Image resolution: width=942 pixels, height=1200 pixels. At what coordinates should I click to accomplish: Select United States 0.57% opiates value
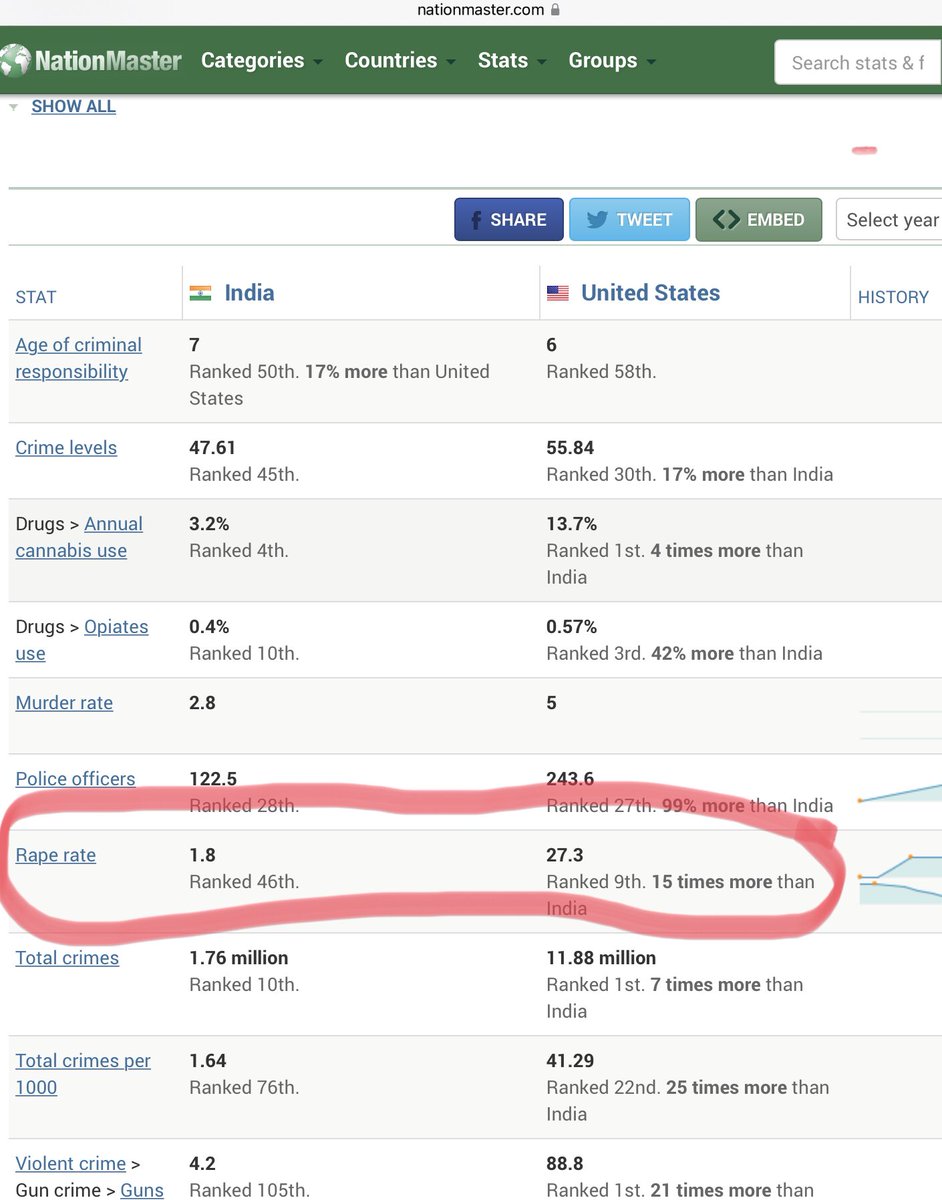572,627
